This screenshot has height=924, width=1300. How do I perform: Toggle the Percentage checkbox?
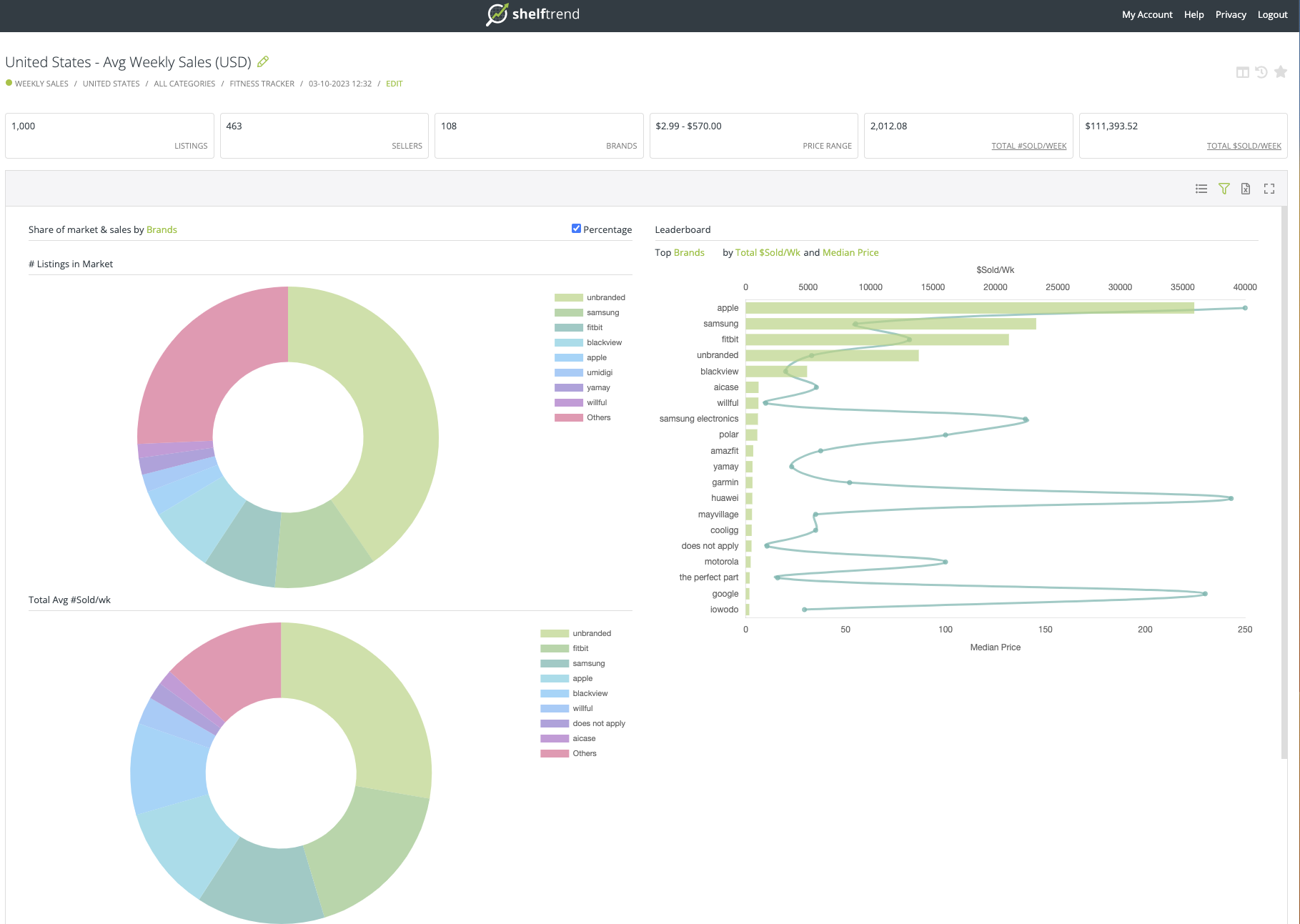coord(576,229)
